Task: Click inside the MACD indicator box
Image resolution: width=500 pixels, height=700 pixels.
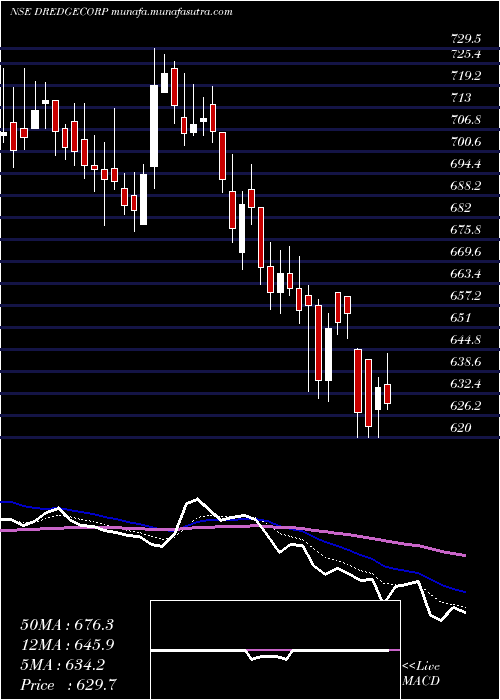Action: pos(275,650)
